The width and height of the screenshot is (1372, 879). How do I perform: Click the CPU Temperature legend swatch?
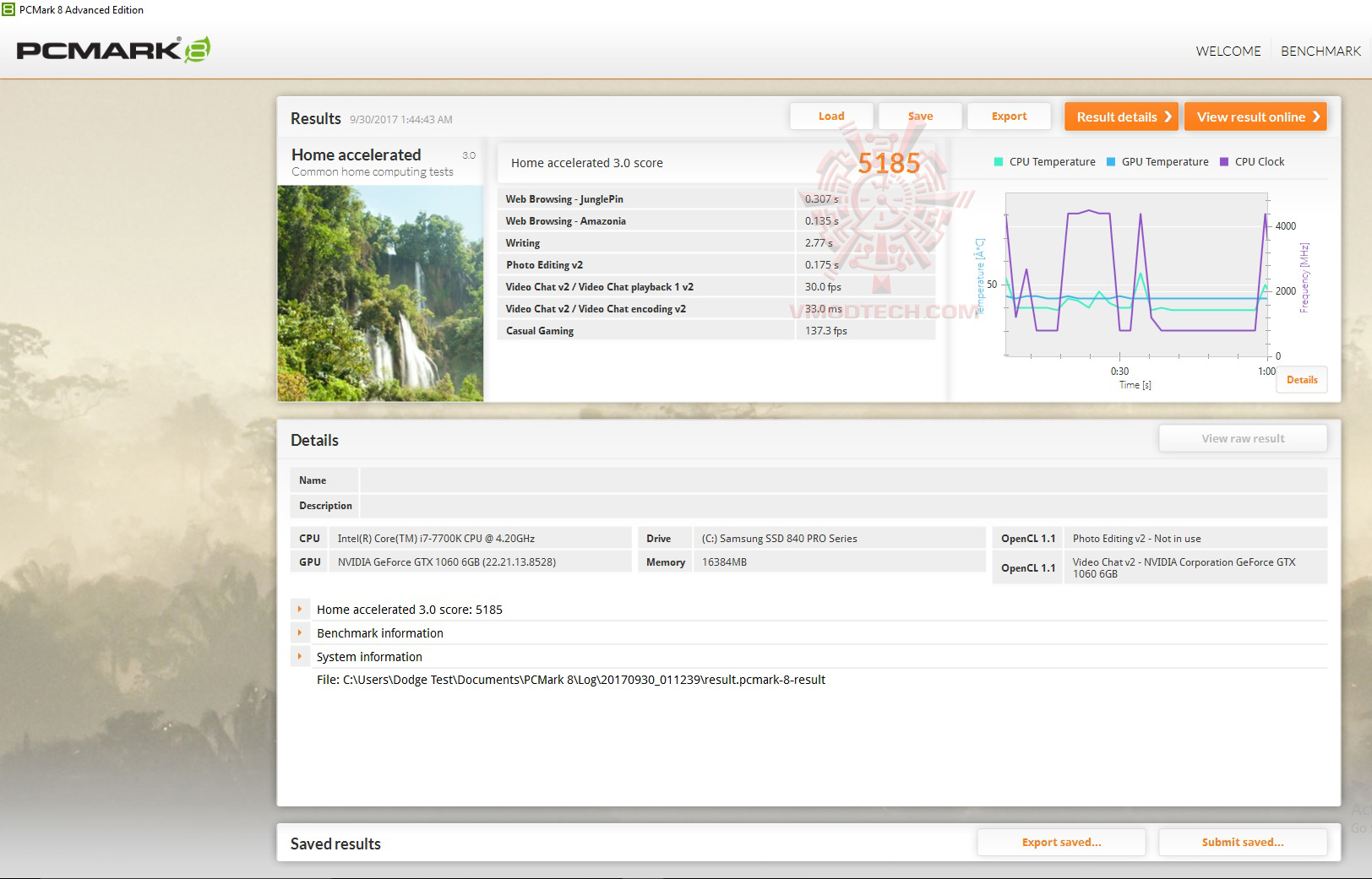click(x=999, y=161)
